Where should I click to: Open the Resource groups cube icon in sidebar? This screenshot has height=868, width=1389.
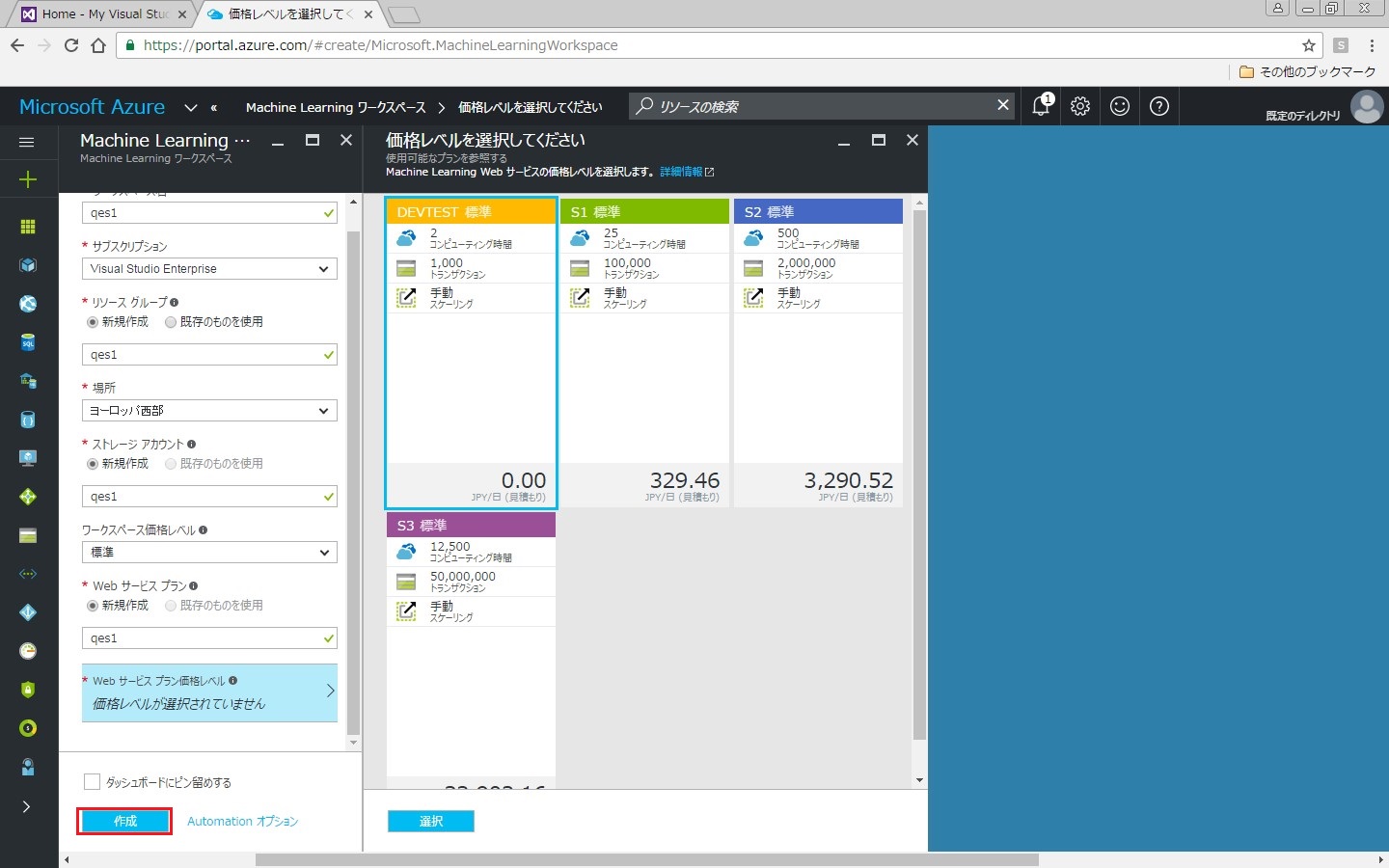(x=28, y=265)
